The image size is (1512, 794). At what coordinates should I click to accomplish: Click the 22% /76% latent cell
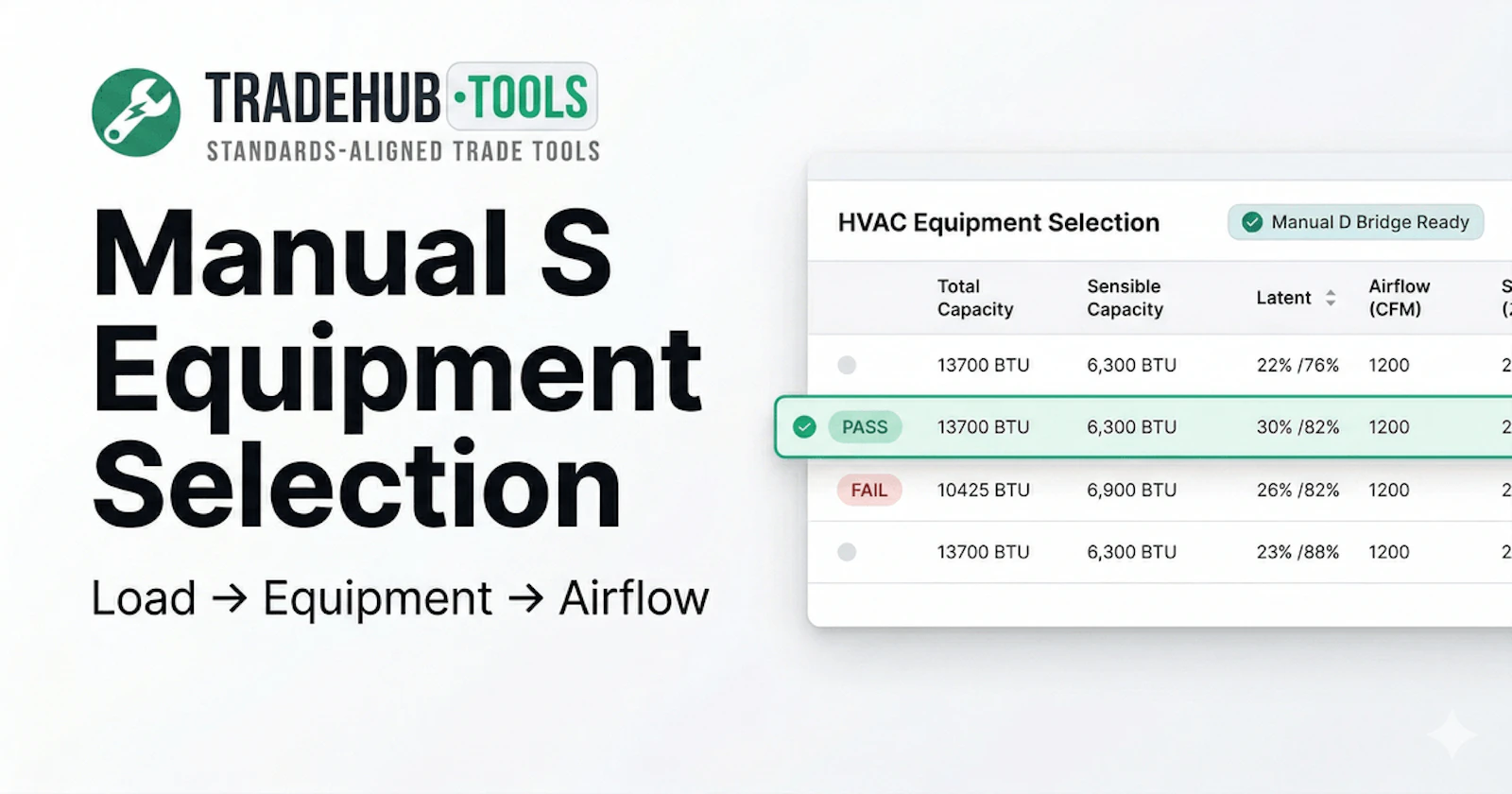click(x=1297, y=365)
